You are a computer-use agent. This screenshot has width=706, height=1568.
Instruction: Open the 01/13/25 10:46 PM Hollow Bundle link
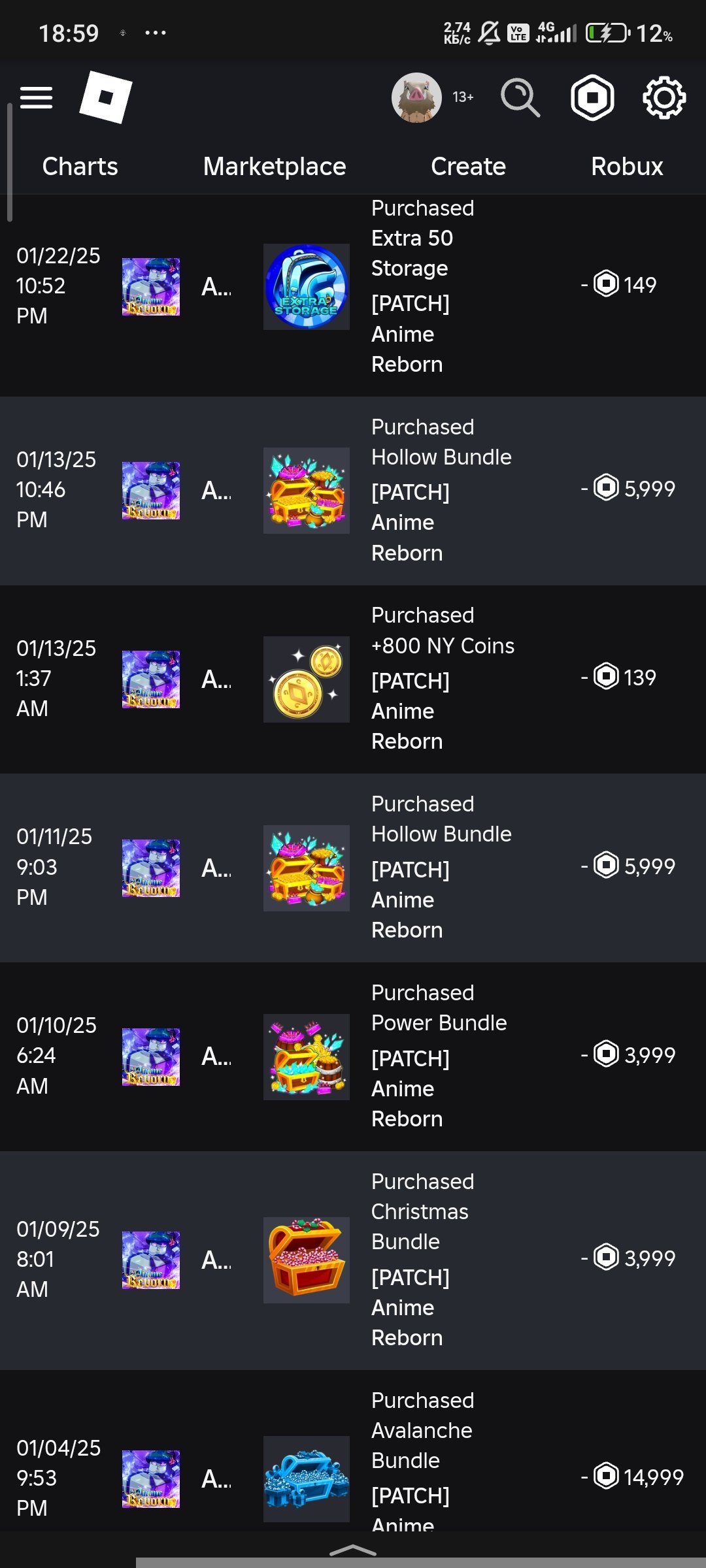click(x=441, y=457)
